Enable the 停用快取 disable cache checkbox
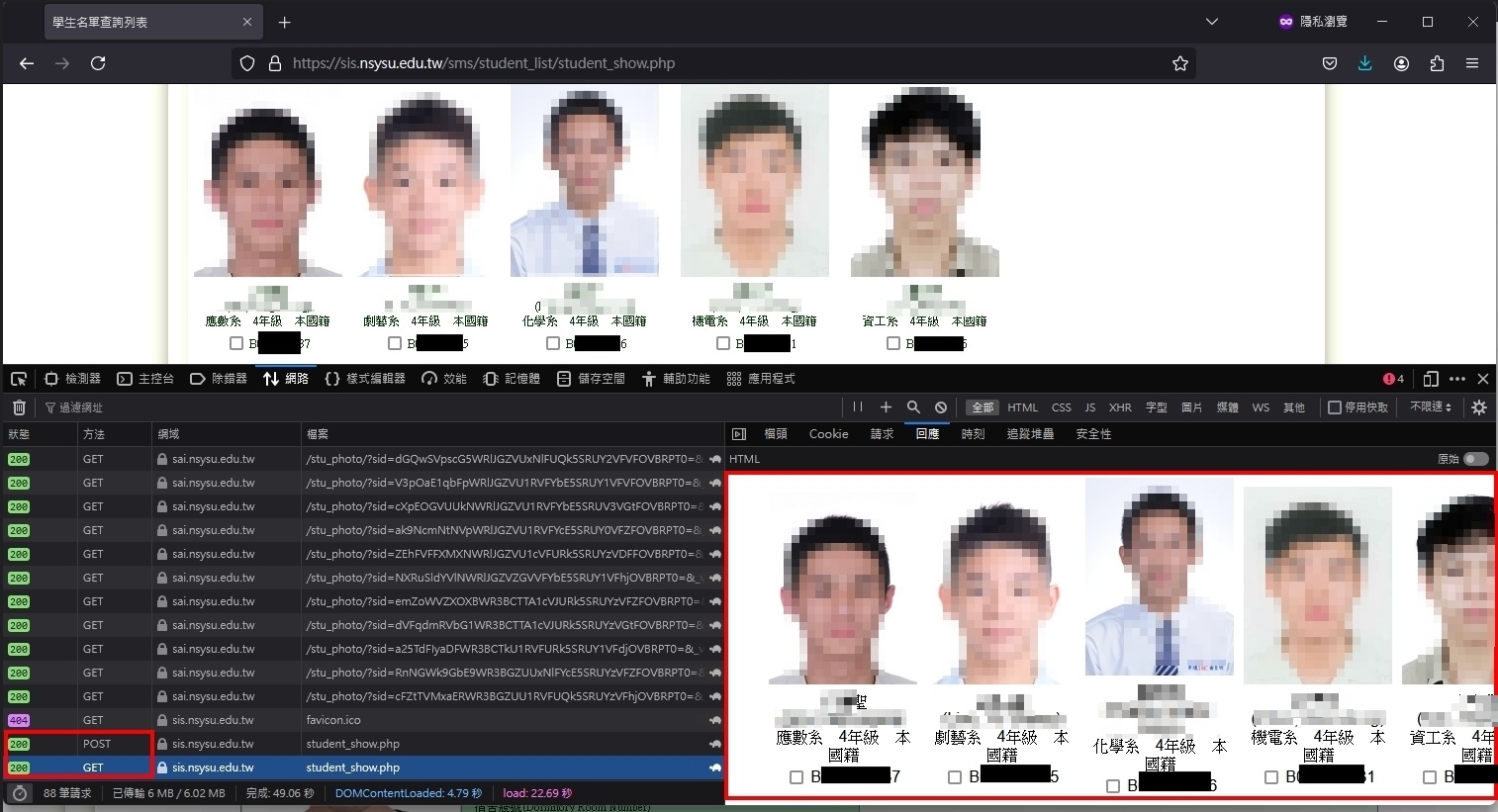This screenshot has height=812, width=1498. coord(1335,407)
